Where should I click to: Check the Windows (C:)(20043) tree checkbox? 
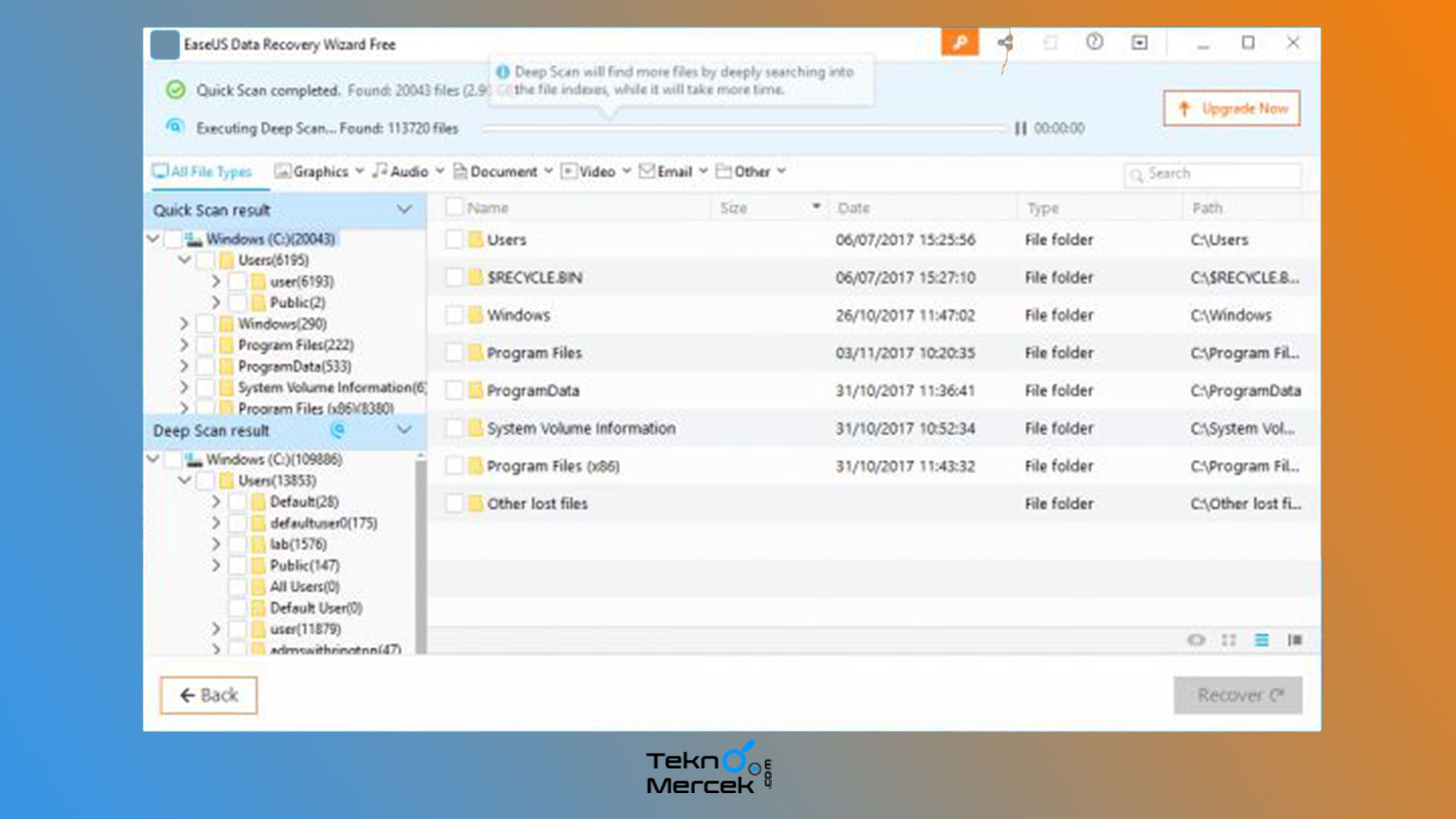(x=173, y=239)
